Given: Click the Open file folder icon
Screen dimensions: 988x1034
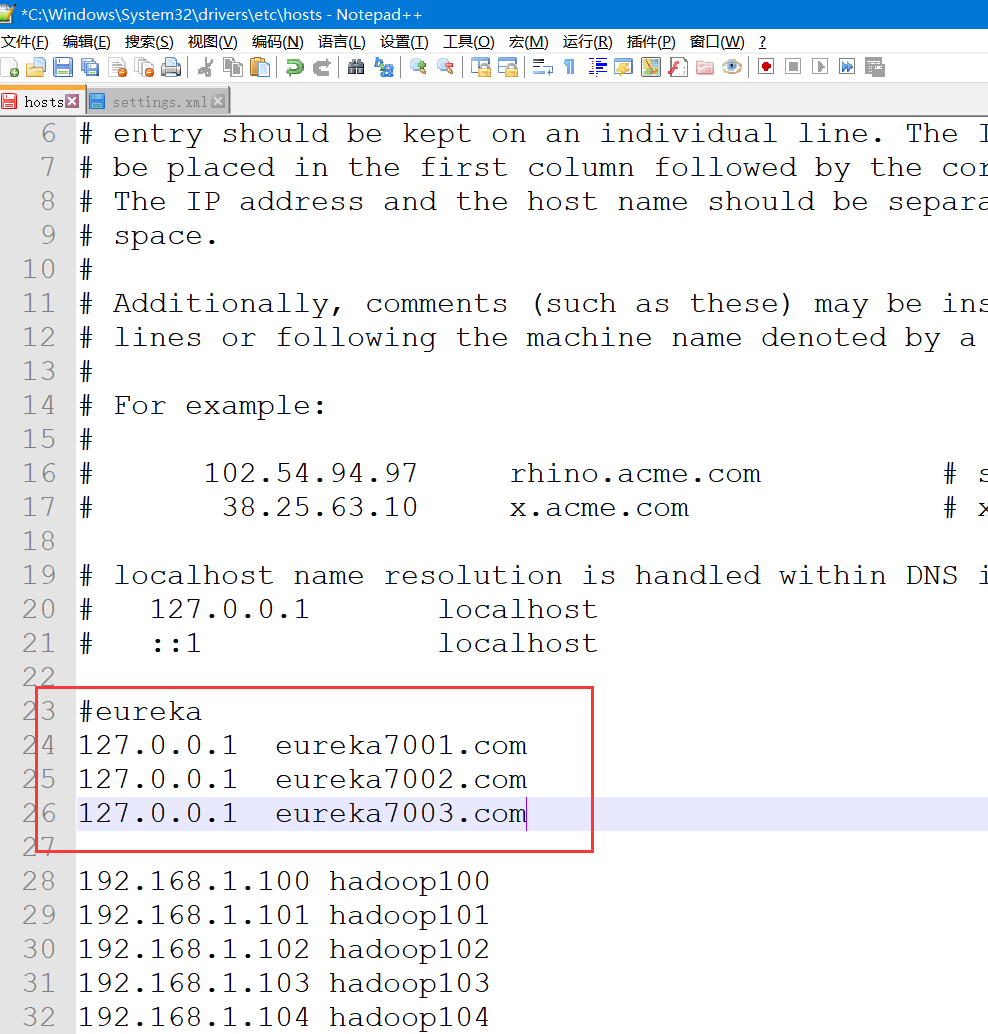Looking at the screenshot, I should (x=36, y=67).
